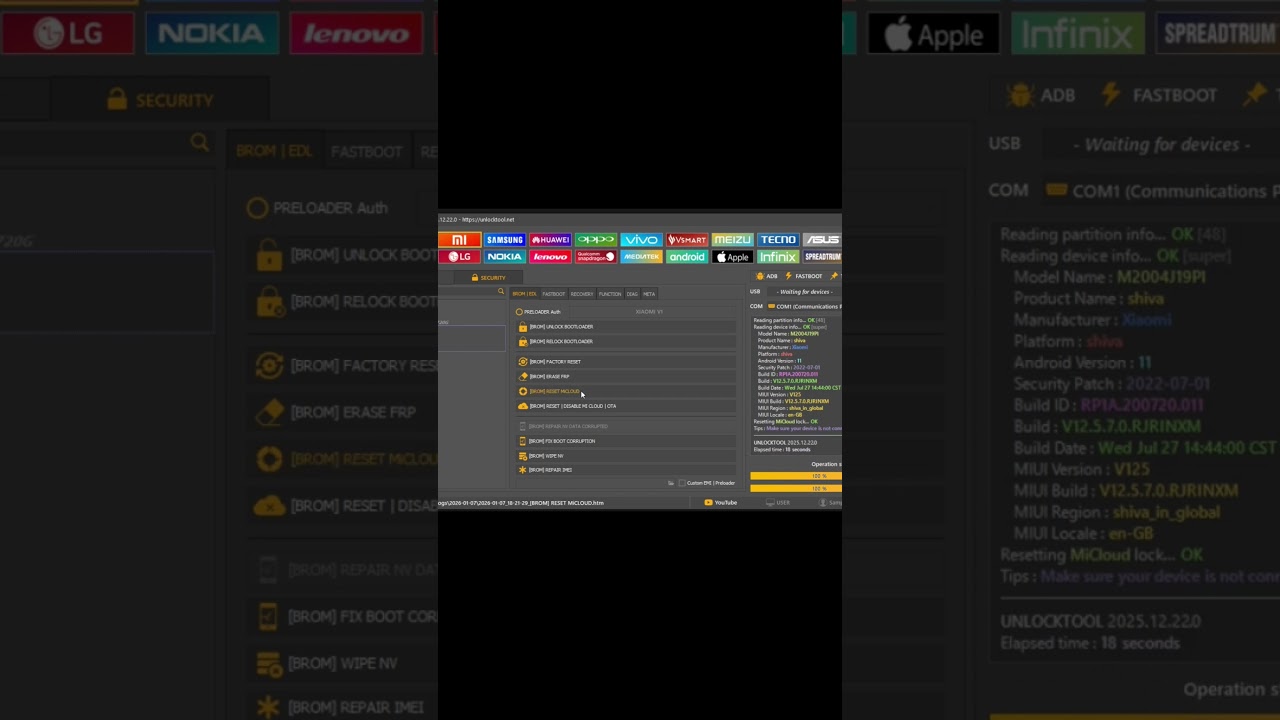This screenshot has width=1280, height=720.
Task: Click the upper 100 % progress bar
Action: tap(796, 476)
